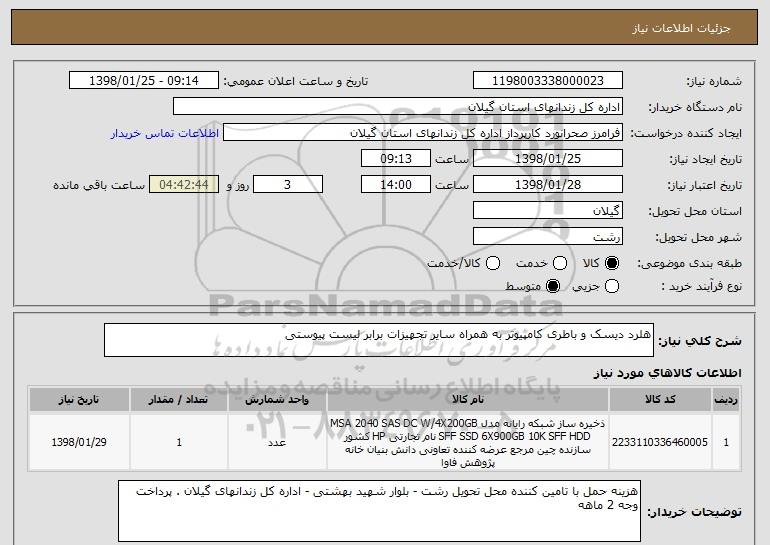Viewport: 770px width, 545px height.
Task: Click the quantity cell showing 1
Action: tap(179, 442)
